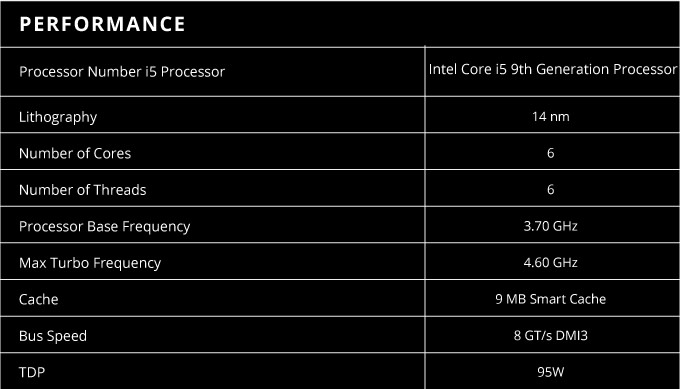
Task: Select the Cache row label
Action: point(39,299)
